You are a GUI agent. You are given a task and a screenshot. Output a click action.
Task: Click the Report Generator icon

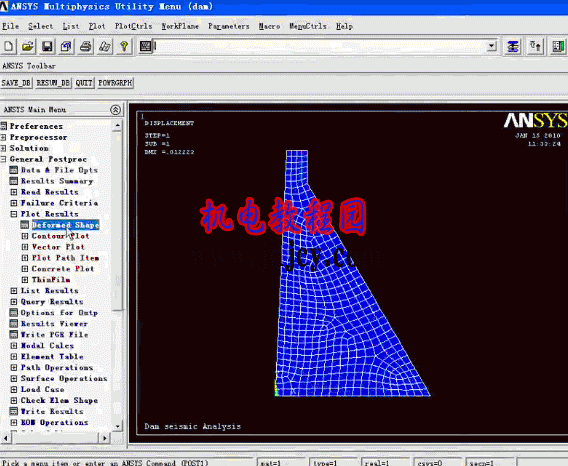105,47
